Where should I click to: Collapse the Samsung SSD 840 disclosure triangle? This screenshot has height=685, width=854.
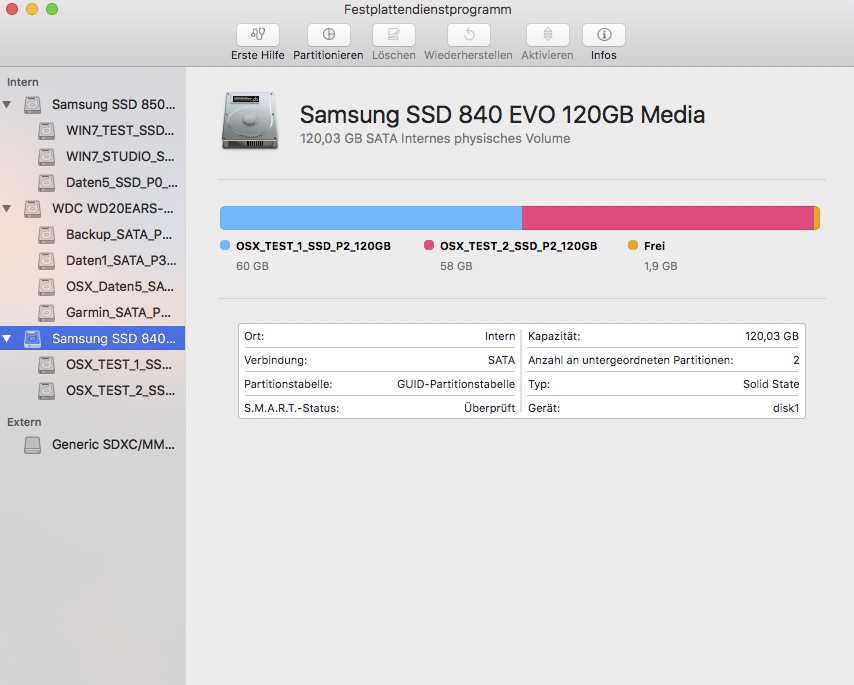(x=7, y=339)
